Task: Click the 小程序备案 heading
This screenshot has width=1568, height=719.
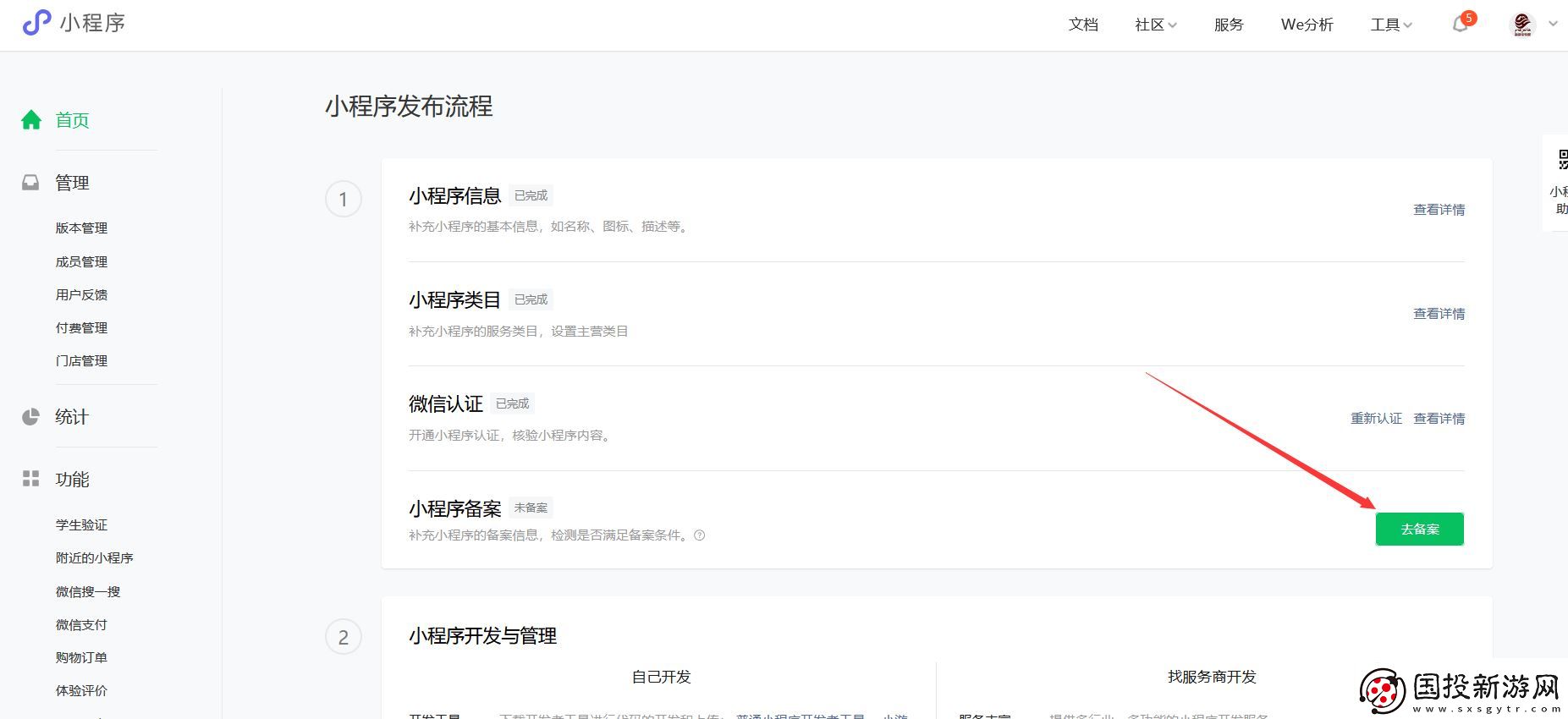Action: click(x=455, y=509)
